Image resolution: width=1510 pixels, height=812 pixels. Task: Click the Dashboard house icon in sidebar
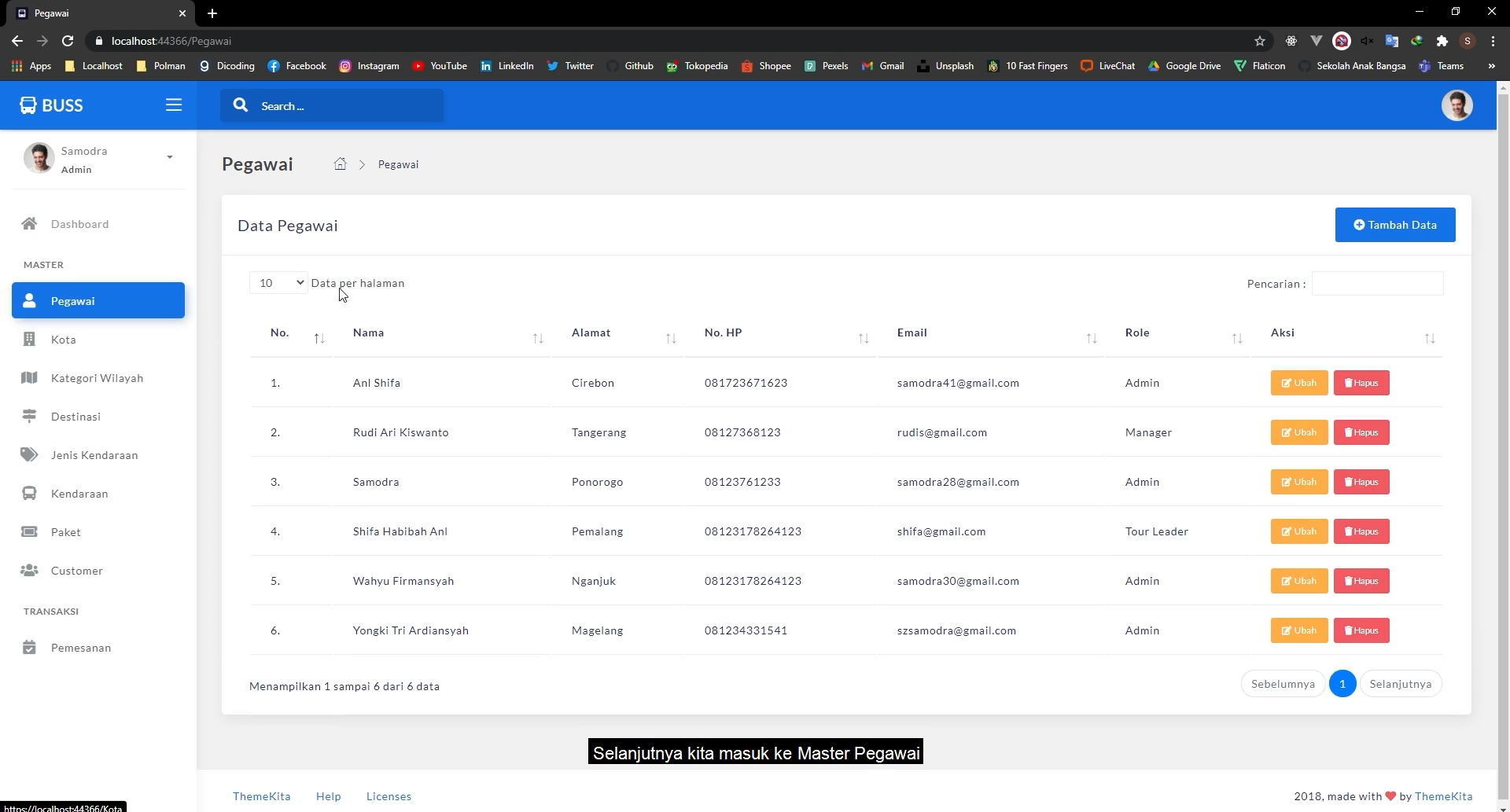click(x=29, y=224)
